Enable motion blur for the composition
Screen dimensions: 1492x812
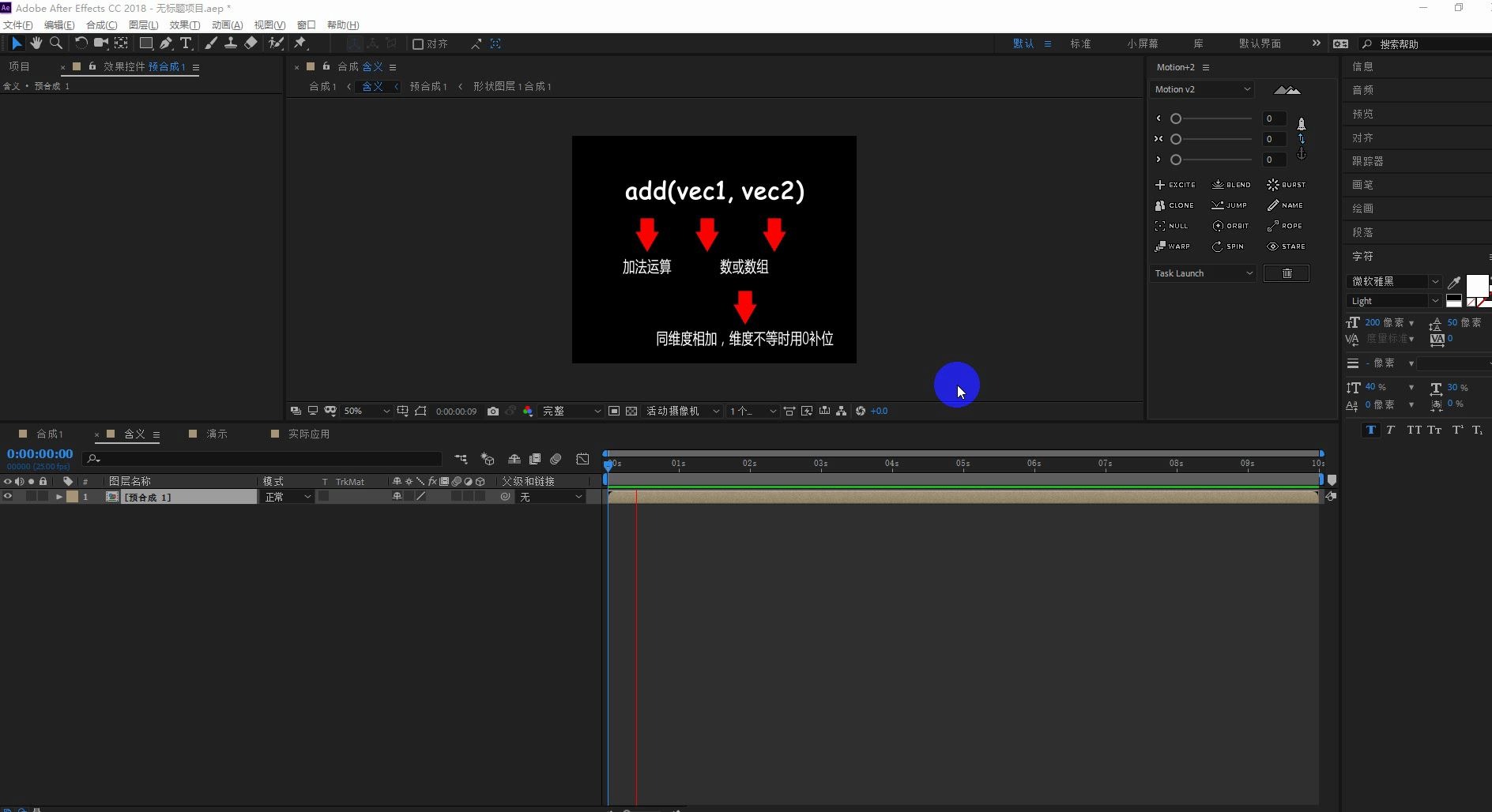pos(556,459)
